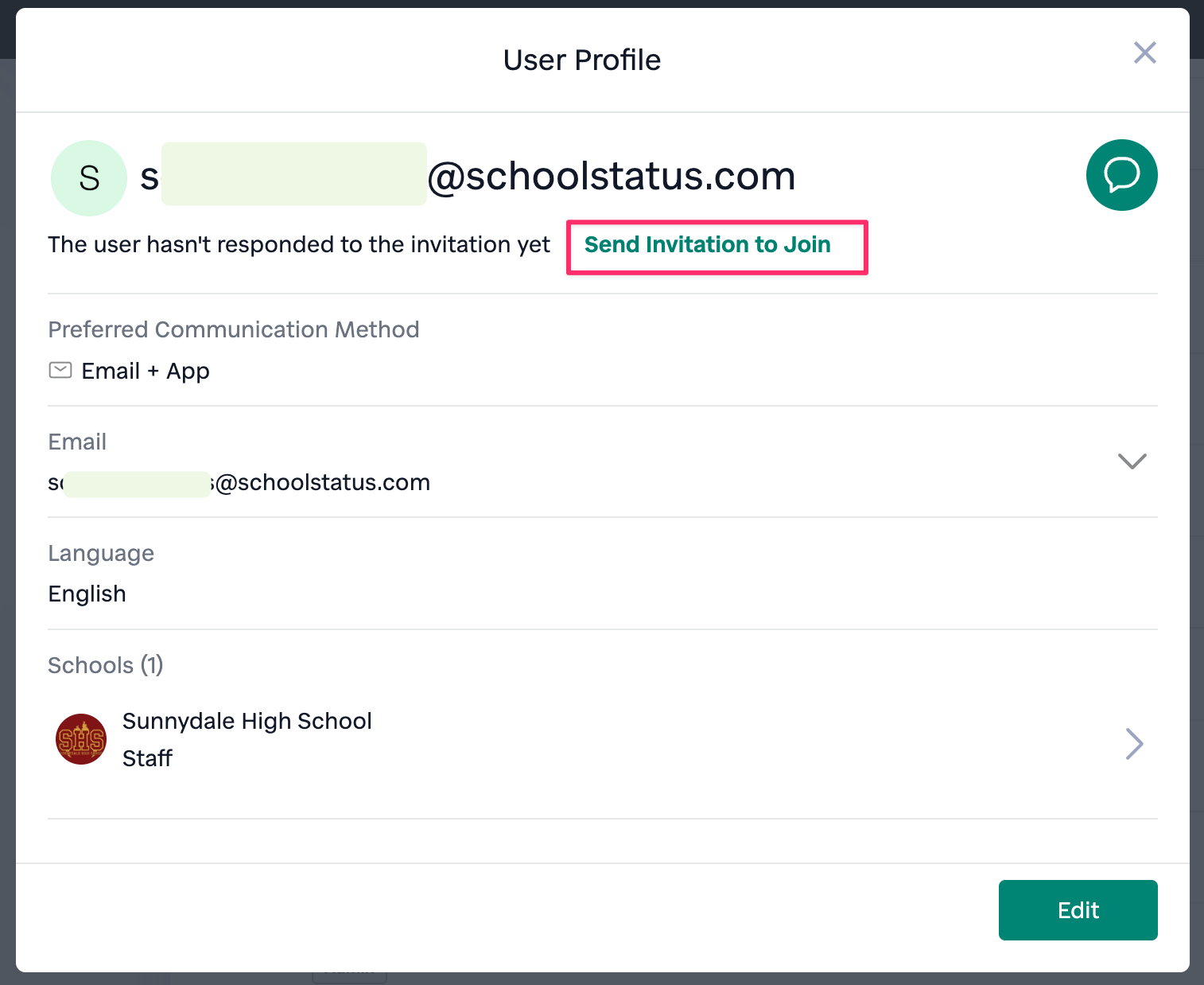Screen dimensions: 1204x985
Task: Click the round S avatar circle
Action: [89, 178]
